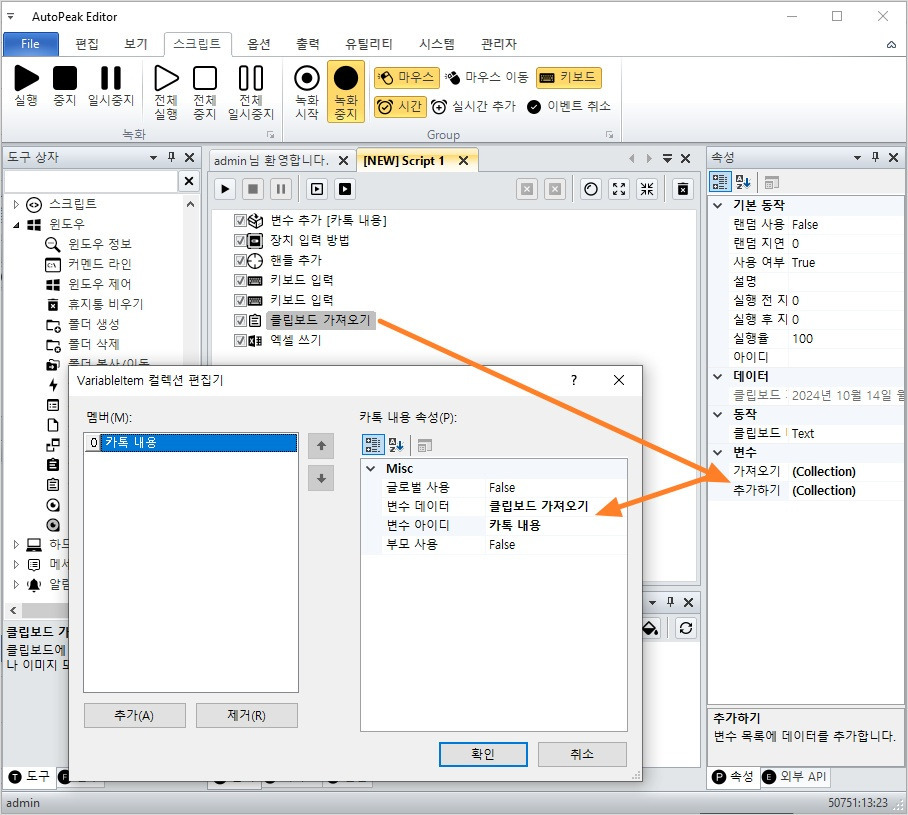Click the 실행 (run) play icon in ribbon
This screenshot has width=908, height=815.
pyautogui.click(x=26, y=78)
